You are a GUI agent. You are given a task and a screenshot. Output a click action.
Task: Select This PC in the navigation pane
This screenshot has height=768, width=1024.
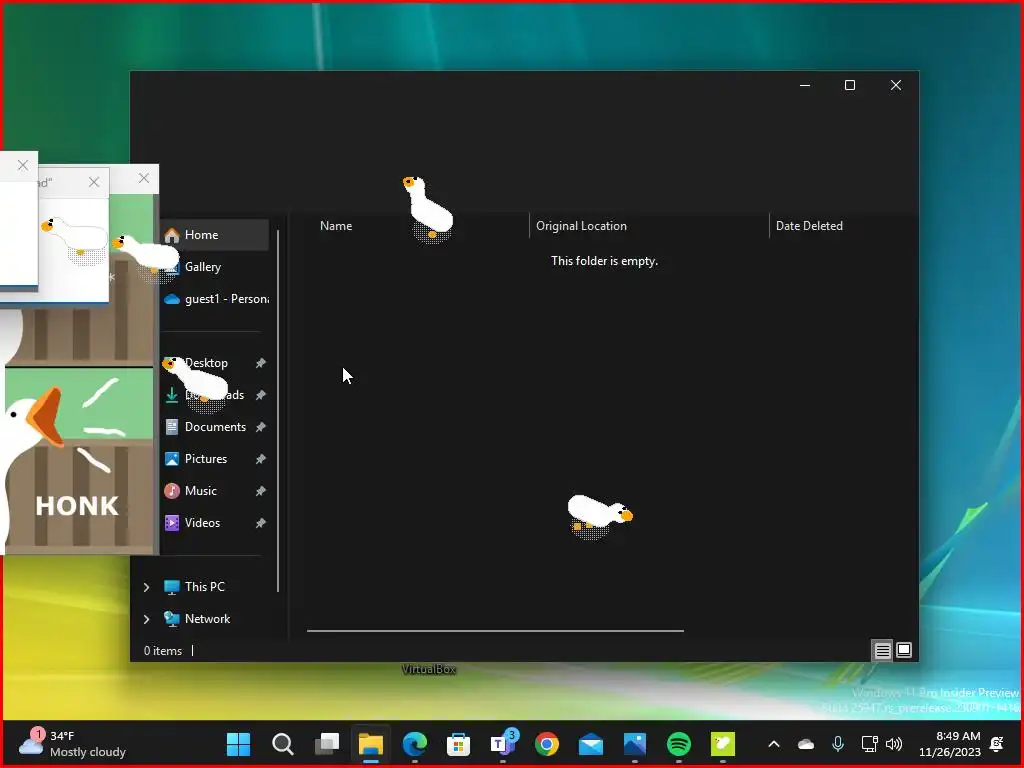click(204, 587)
